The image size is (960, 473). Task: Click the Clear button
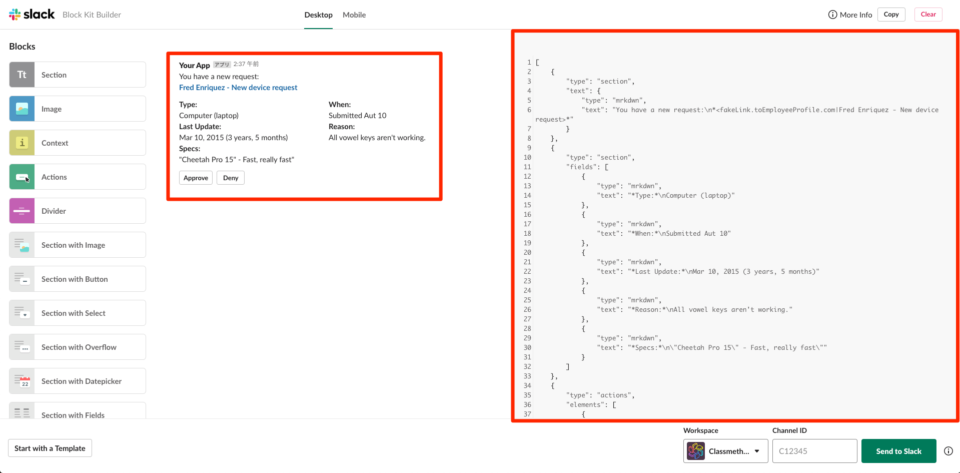tap(928, 15)
